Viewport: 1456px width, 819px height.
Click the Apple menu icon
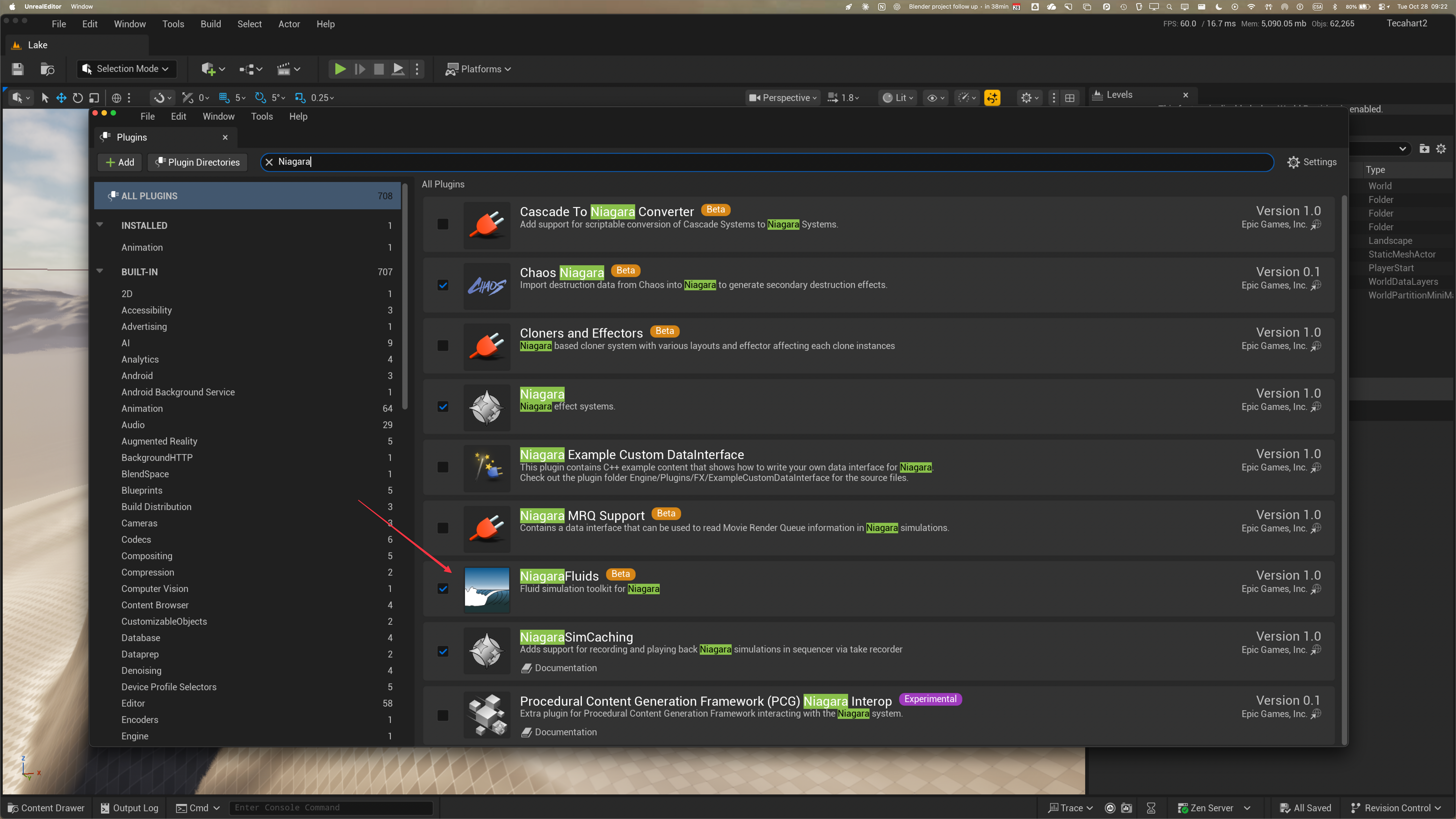tap(12, 7)
